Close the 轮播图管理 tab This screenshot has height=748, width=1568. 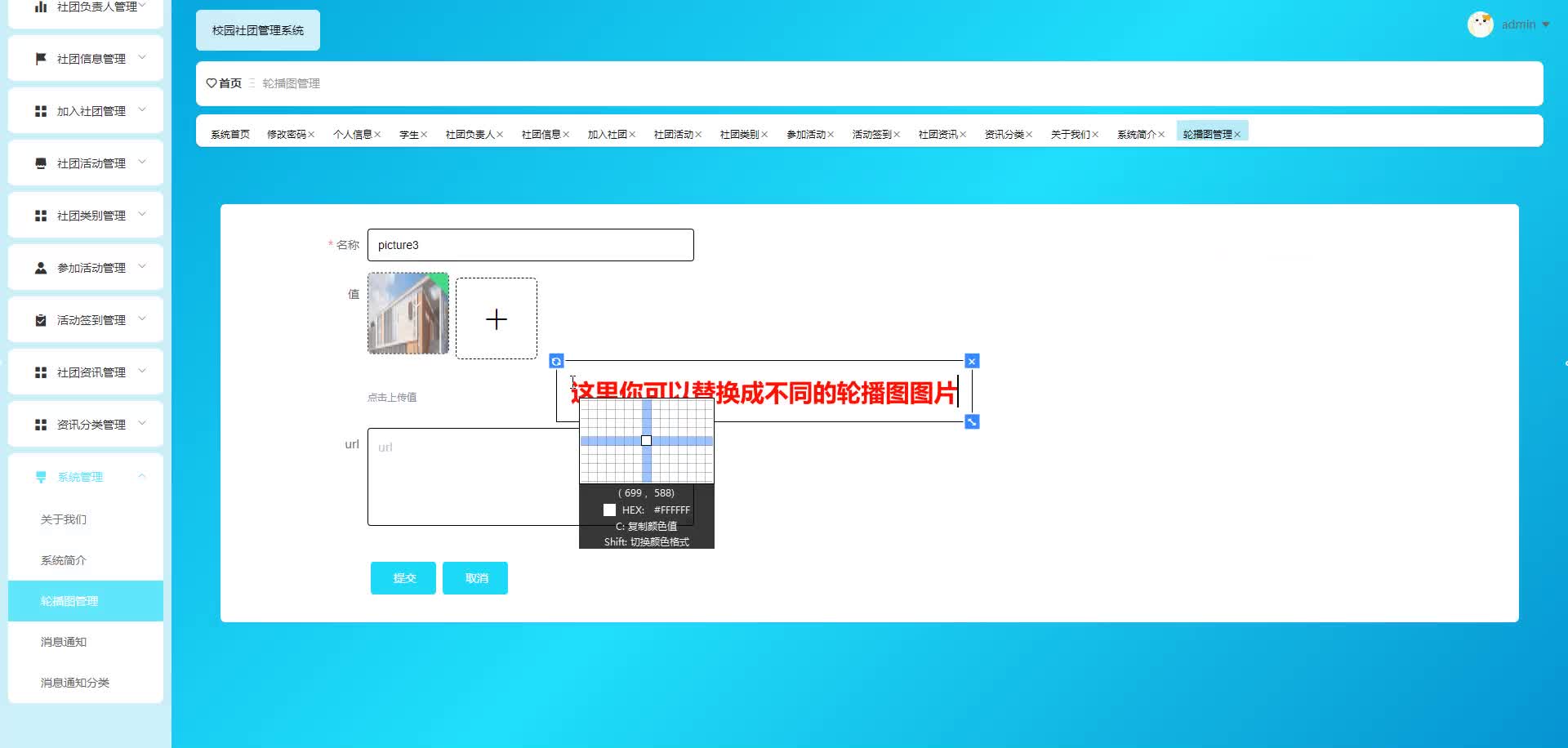pos(1237,135)
